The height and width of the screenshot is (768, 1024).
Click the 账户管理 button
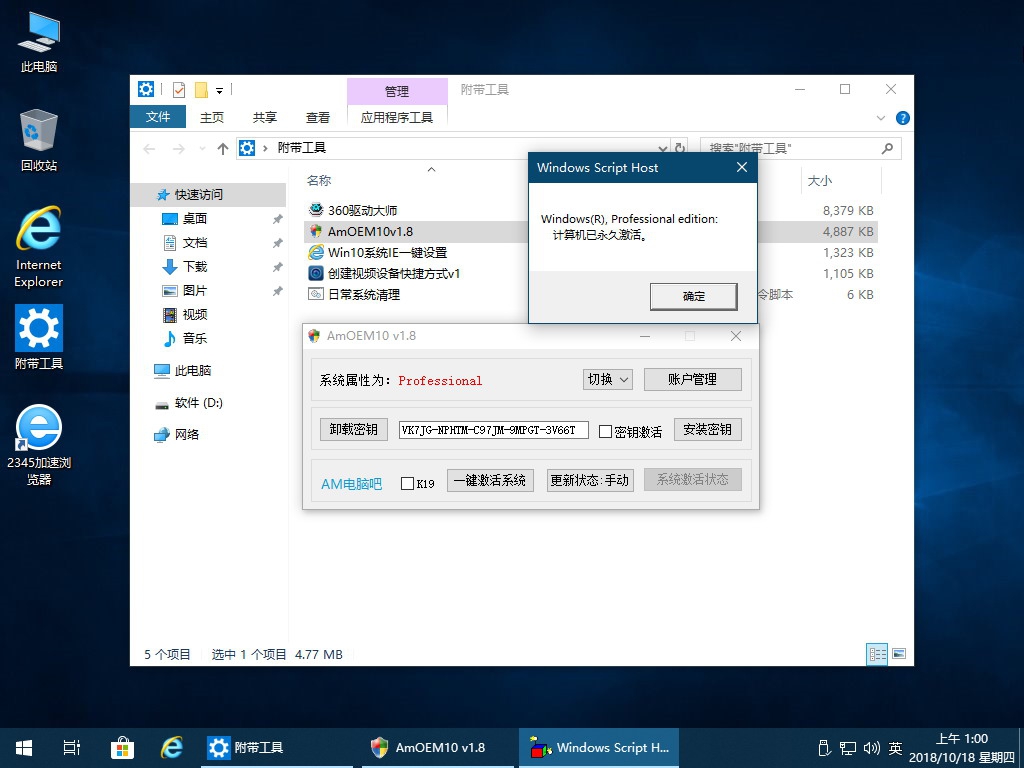pos(693,379)
